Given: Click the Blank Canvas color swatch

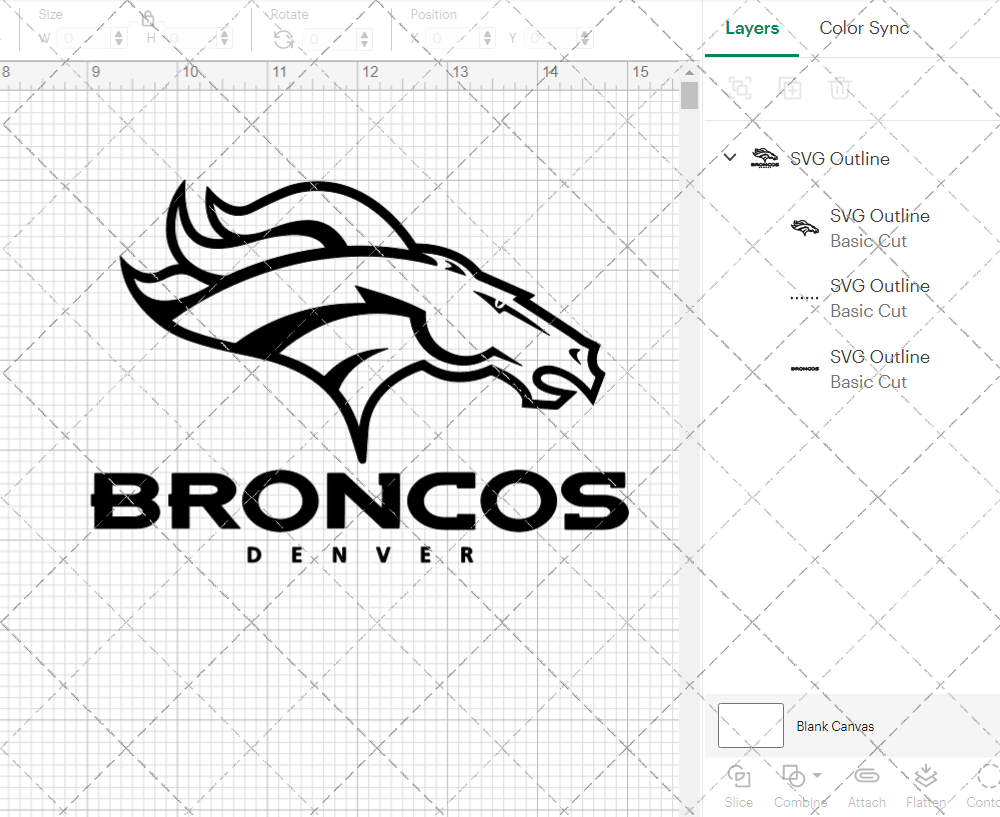Looking at the screenshot, I should (751, 726).
